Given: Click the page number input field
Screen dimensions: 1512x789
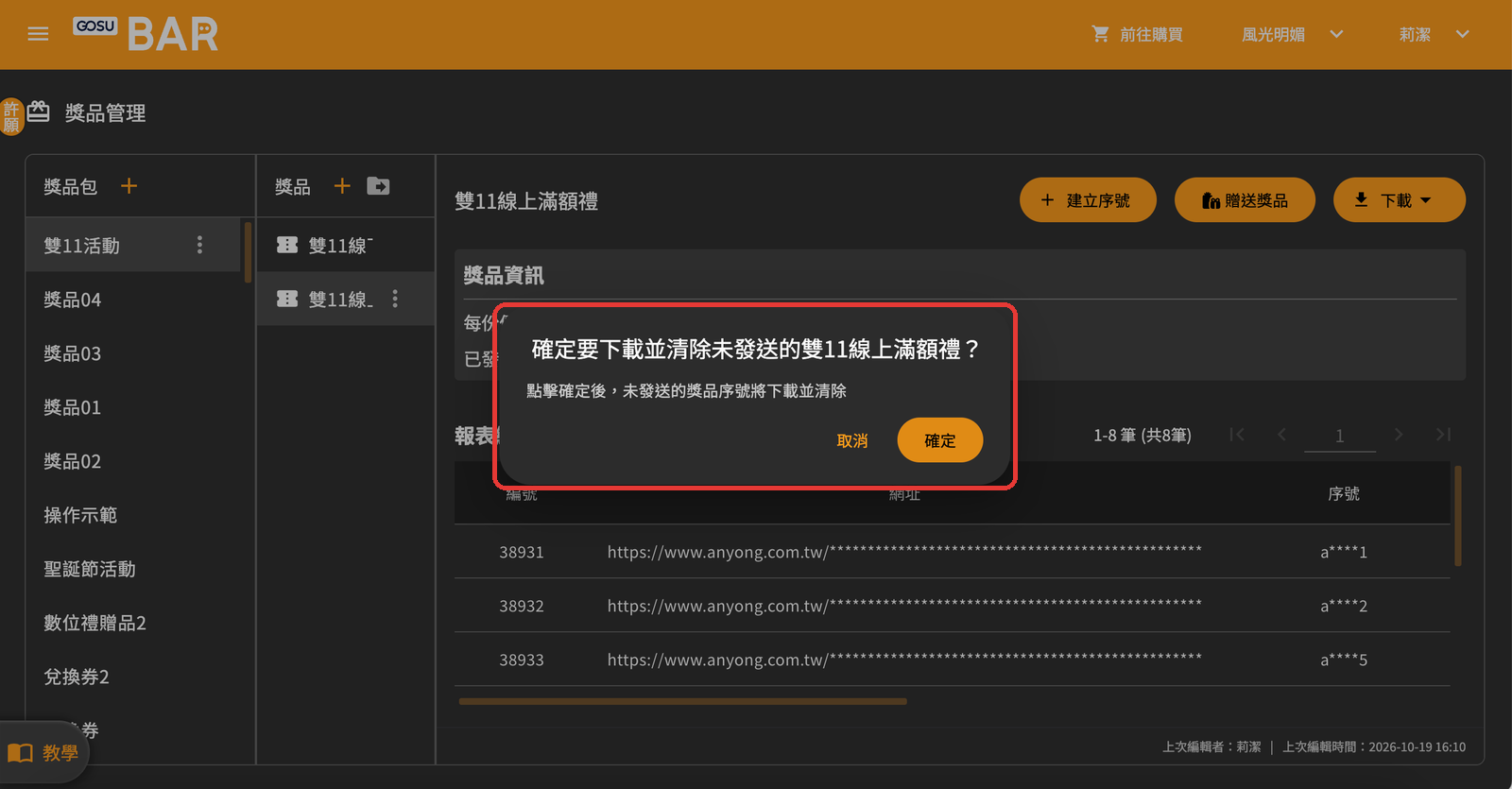Looking at the screenshot, I should click(1339, 436).
